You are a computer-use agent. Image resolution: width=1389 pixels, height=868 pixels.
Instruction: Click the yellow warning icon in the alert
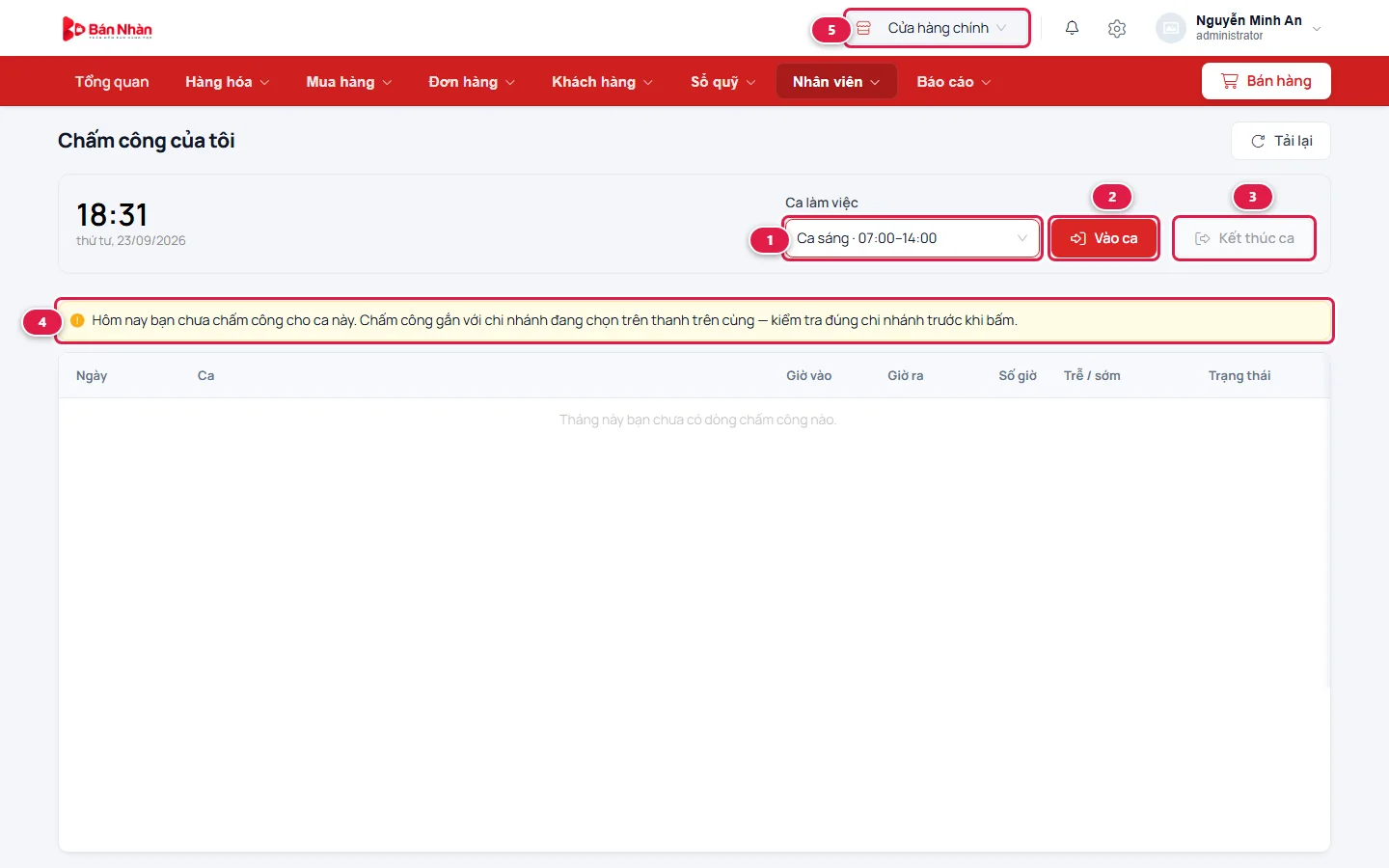click(x=77, y=320)
